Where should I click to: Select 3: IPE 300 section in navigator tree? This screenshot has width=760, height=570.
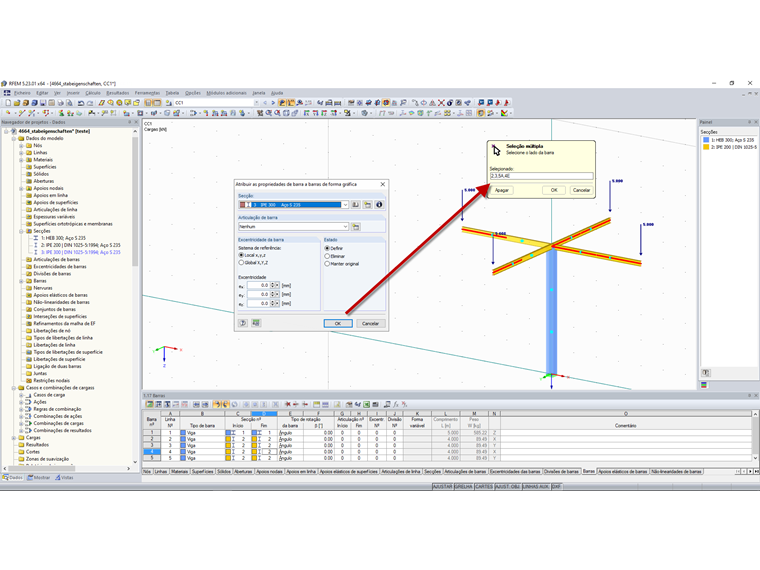(x=78, y=253)
